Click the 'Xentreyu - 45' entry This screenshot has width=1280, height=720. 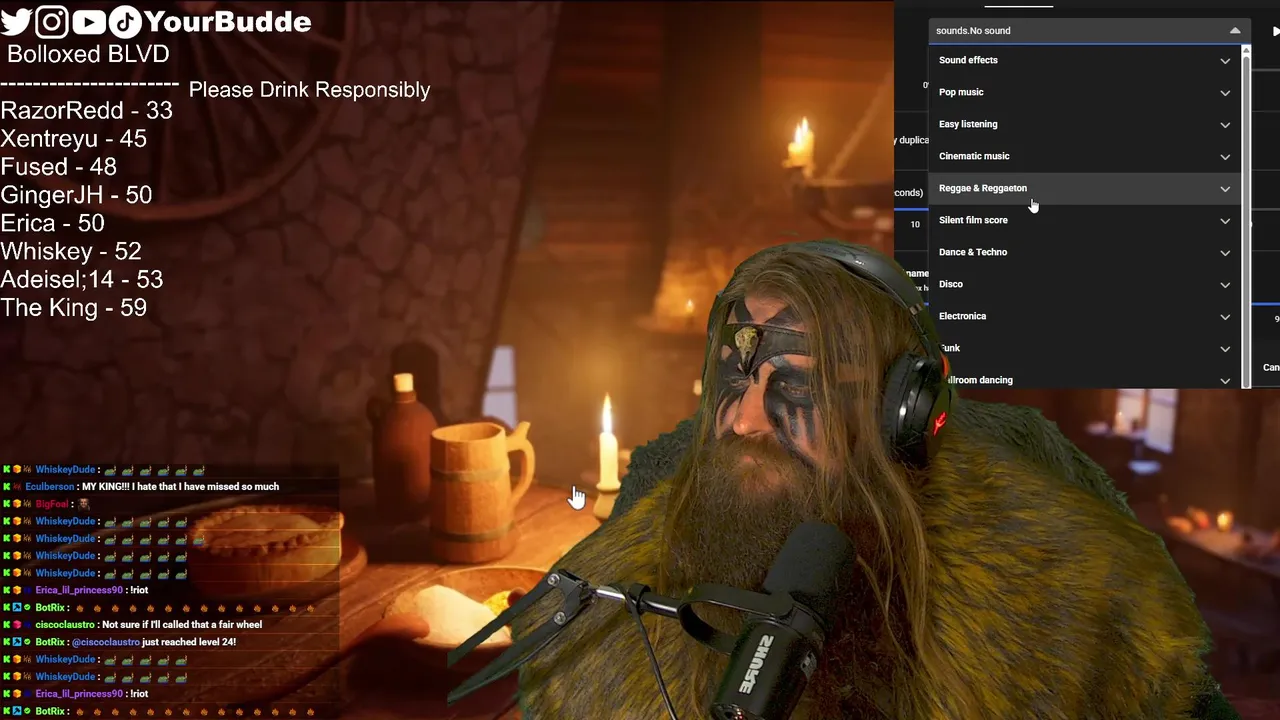pos(74,139)
